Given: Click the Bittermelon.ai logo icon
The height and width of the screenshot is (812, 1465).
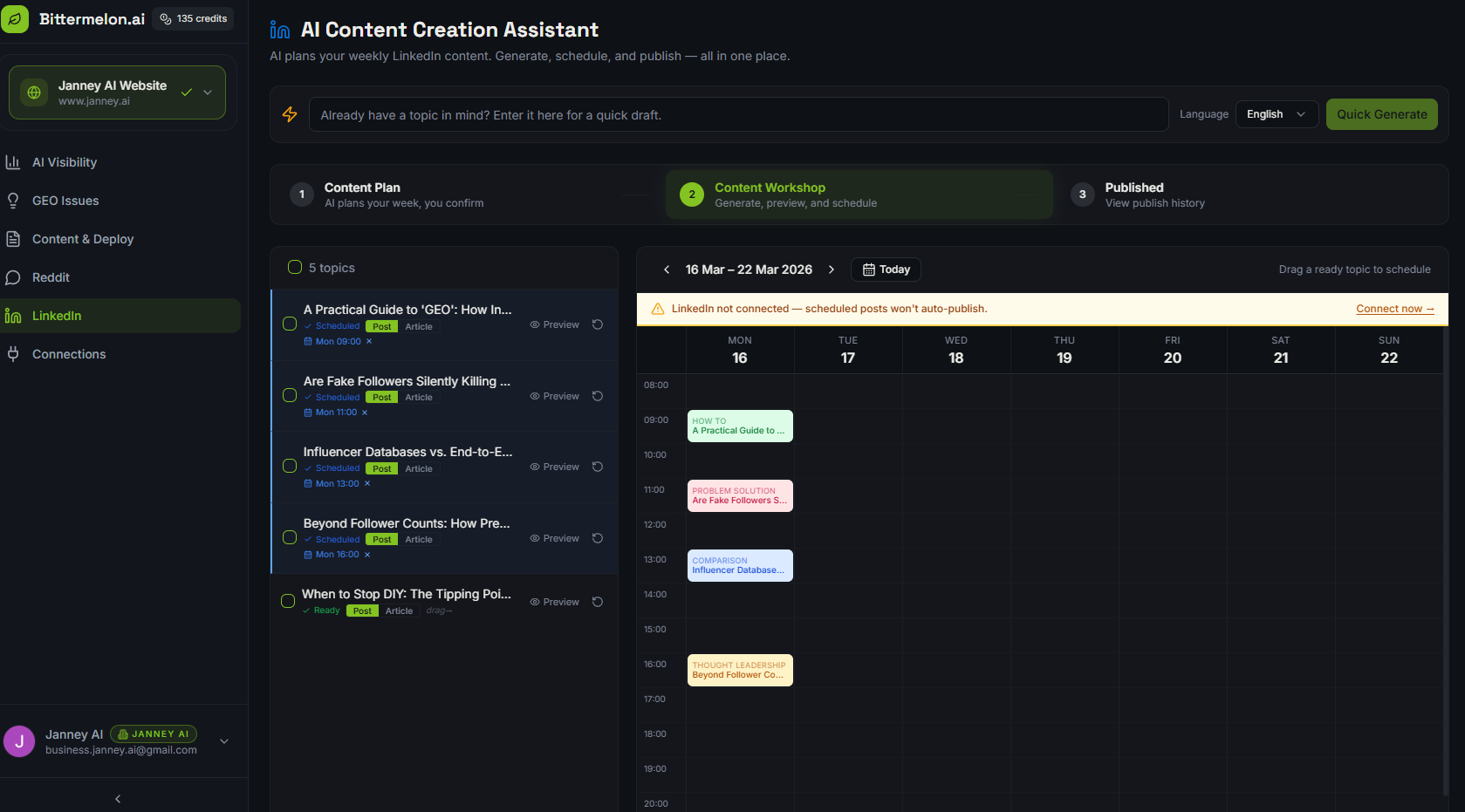Looking at the screenshot, I should point(15,19).
